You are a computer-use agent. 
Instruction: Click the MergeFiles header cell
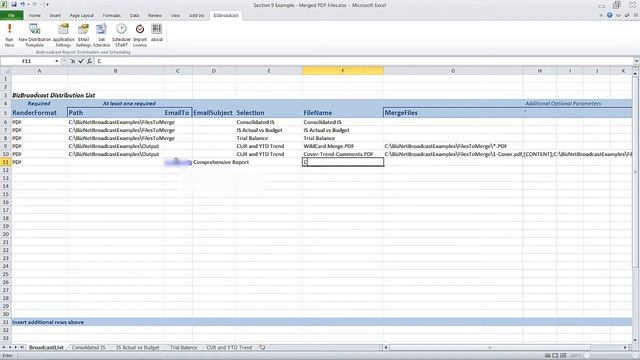[453, 113]
